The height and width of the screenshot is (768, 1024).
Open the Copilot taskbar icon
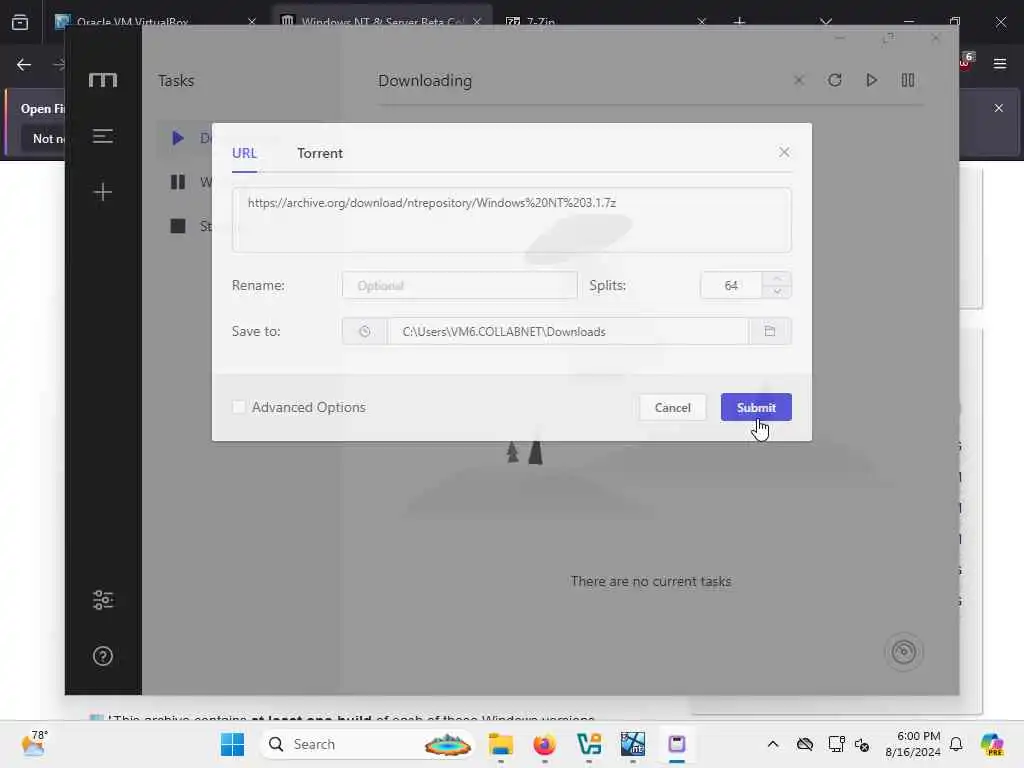pyautogui.click(x=992, y=744)
